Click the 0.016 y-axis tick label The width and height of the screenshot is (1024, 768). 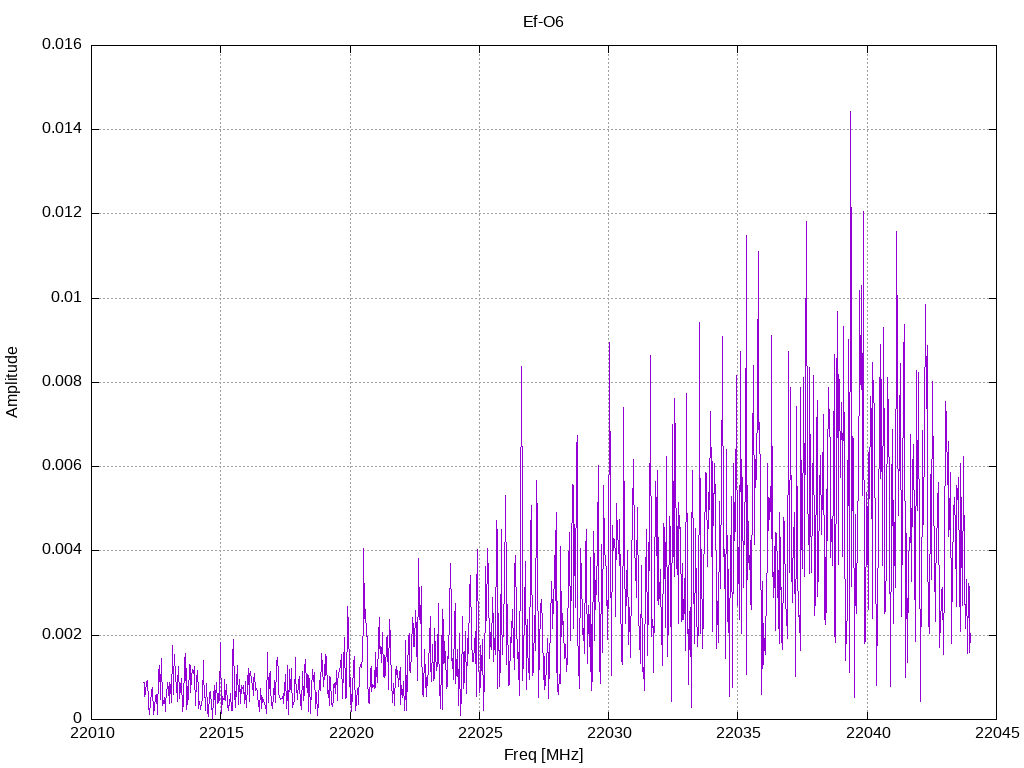tap(62, 44)
